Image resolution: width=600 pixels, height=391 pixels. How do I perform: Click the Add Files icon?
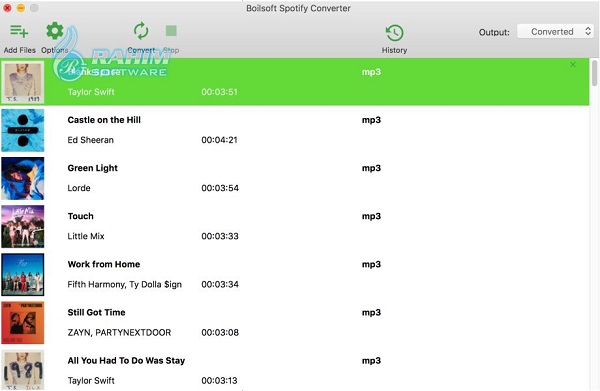click(x=19, y=31)
